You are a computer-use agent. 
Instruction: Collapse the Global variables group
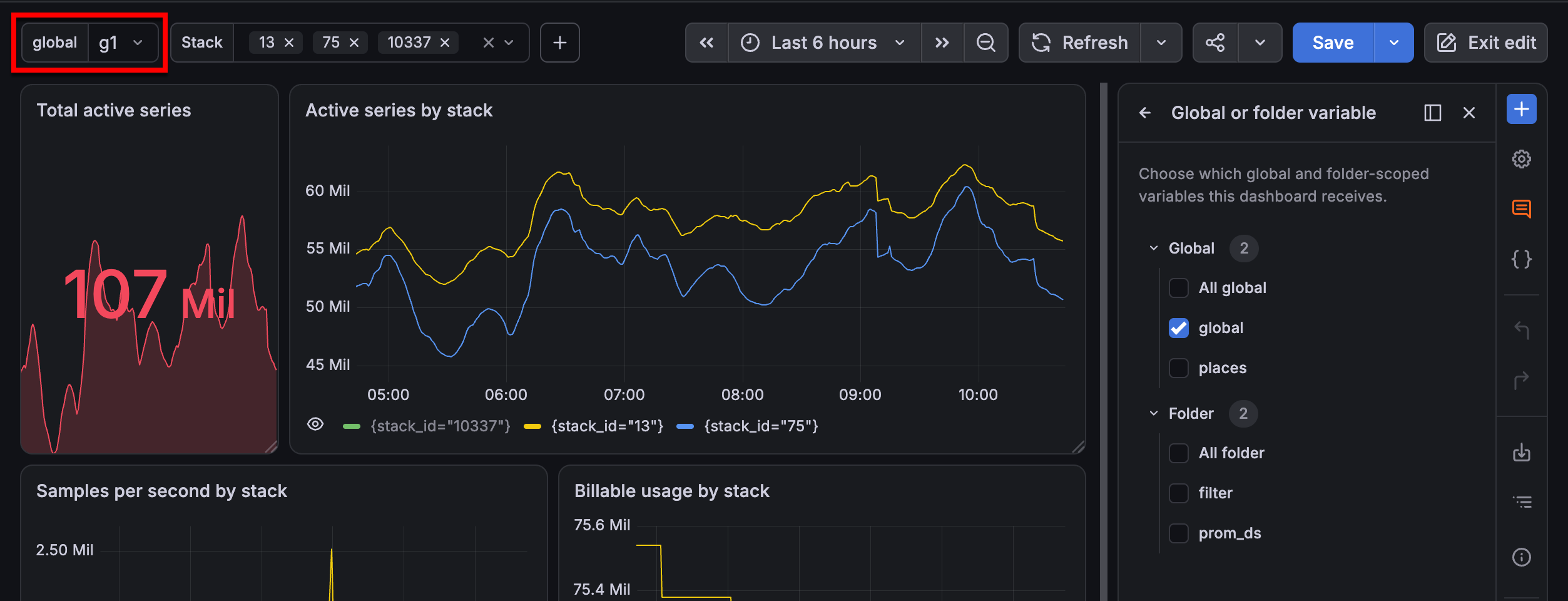1154,249
